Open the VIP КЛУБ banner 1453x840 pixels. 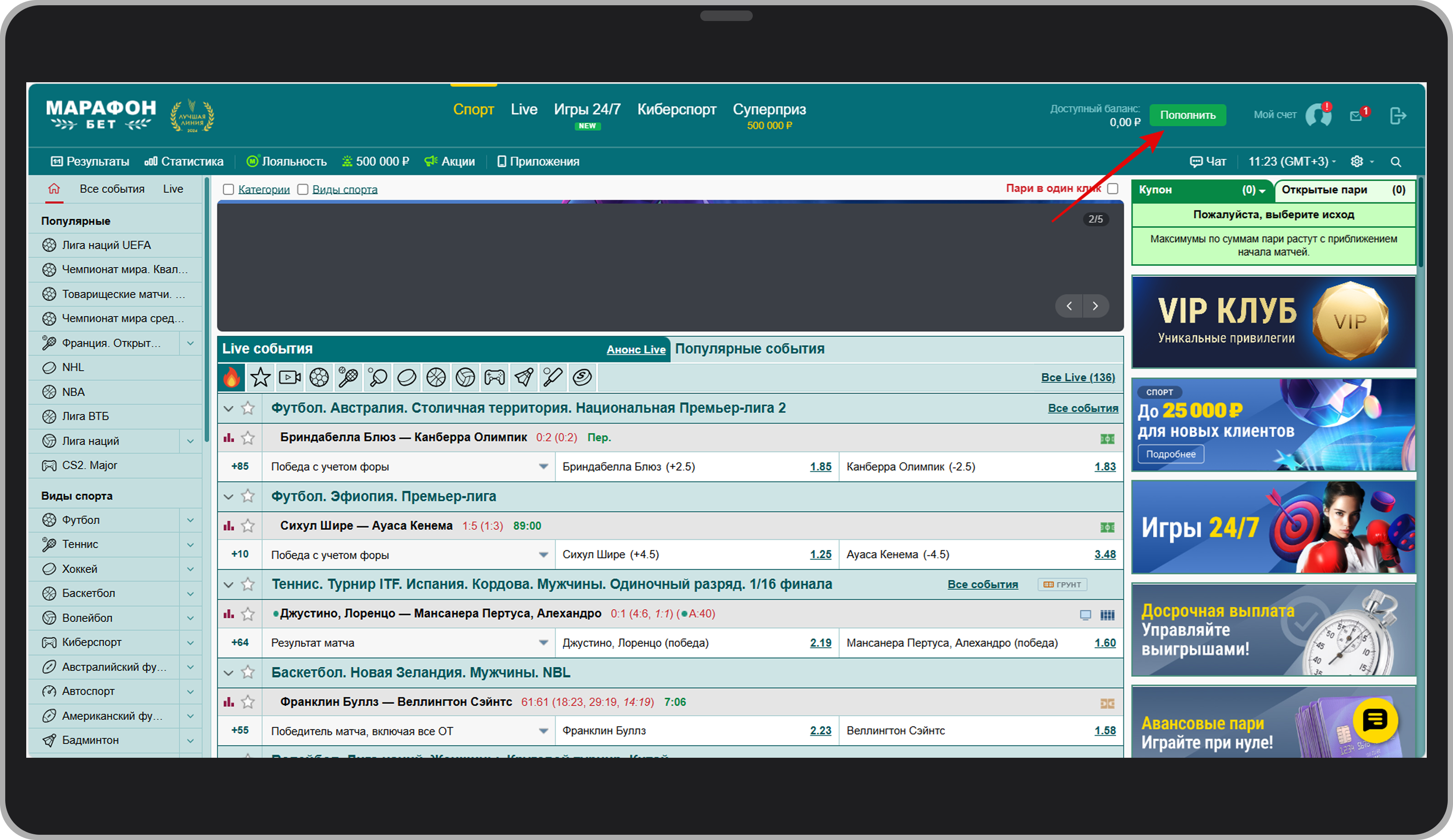pyautogui.click(x=1274, y=322)
